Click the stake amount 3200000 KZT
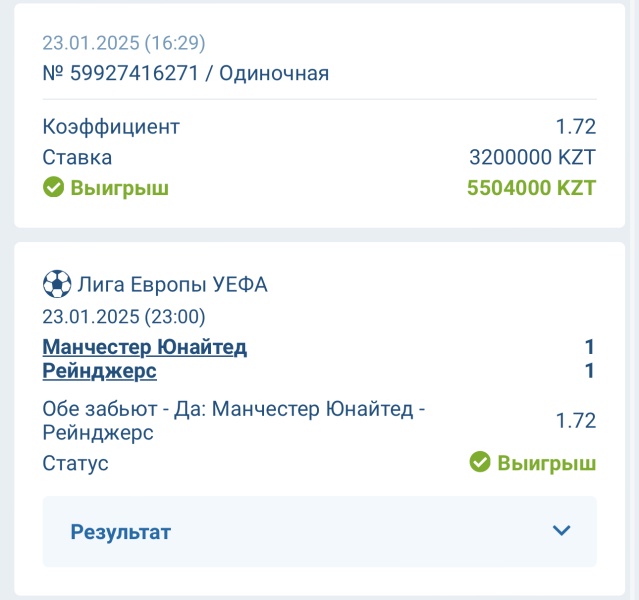 pos(533,157)
